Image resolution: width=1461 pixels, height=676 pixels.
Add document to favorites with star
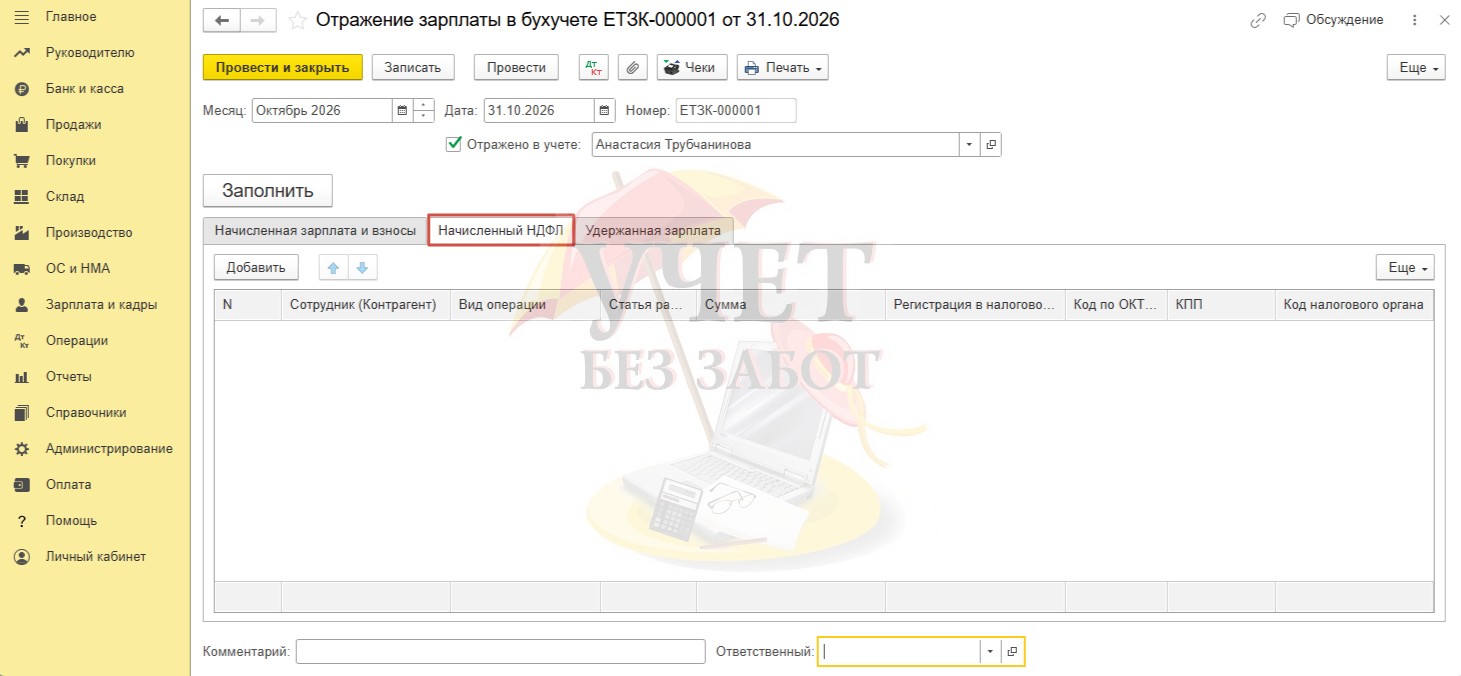click(297, 20)
